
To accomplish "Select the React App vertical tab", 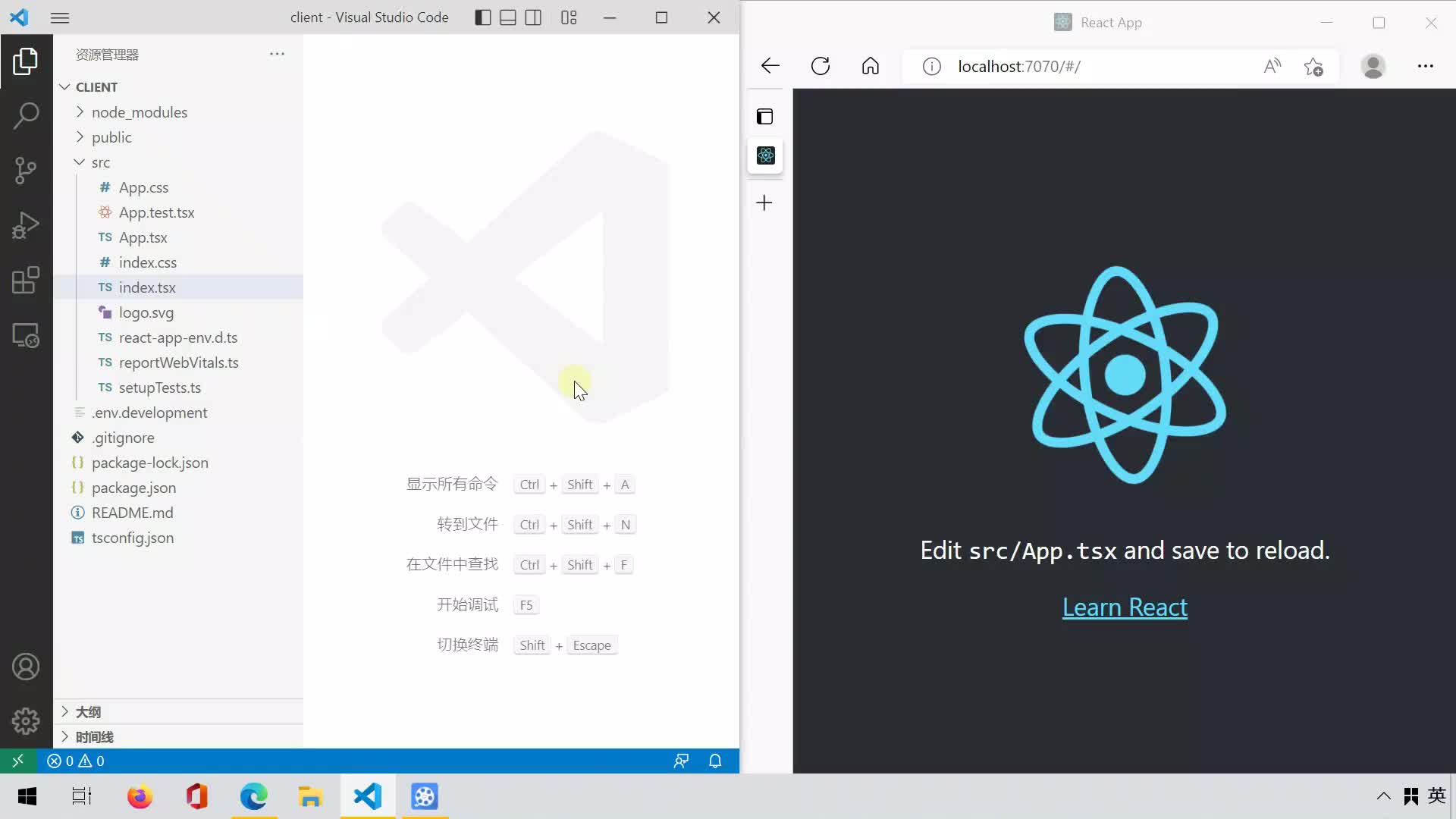I will [x=765, y=155].
